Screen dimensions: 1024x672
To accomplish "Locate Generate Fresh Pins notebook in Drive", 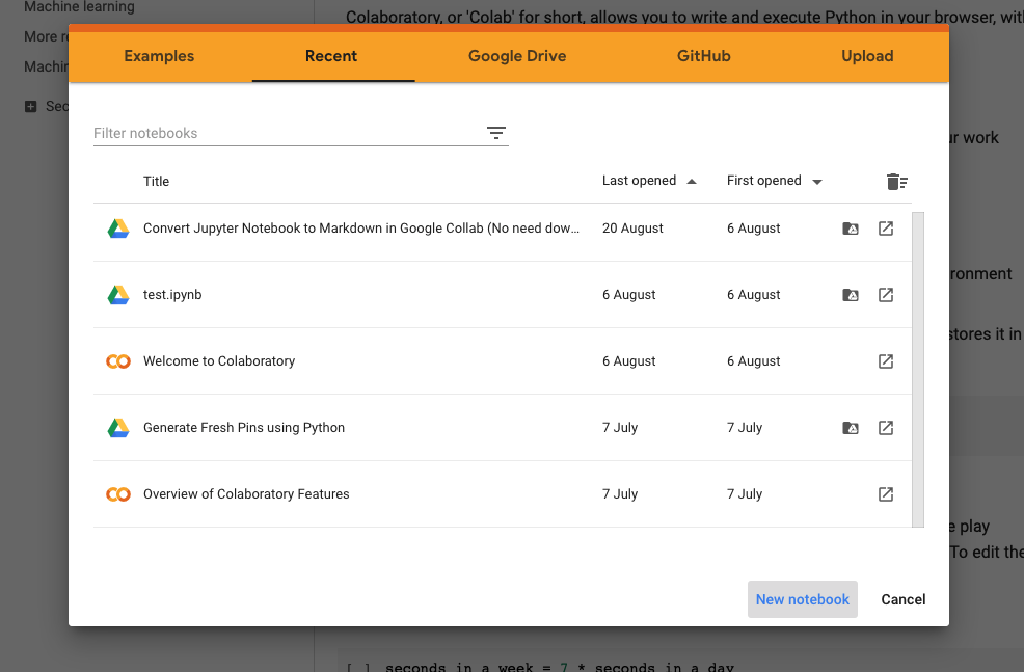I will click(850, 428).
